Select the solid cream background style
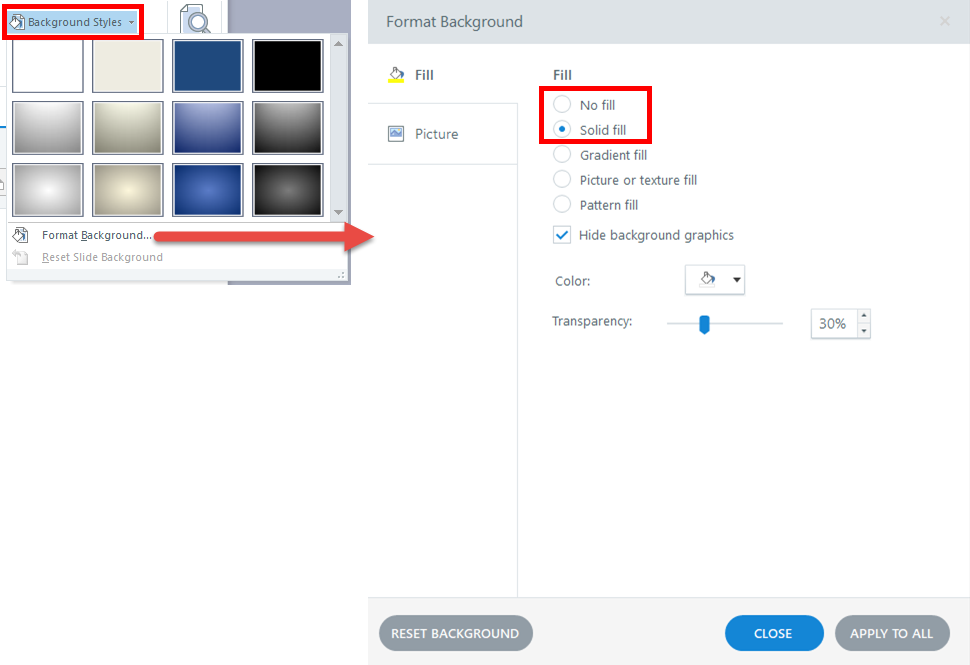970x665 pixels. [x=127, y=66]
